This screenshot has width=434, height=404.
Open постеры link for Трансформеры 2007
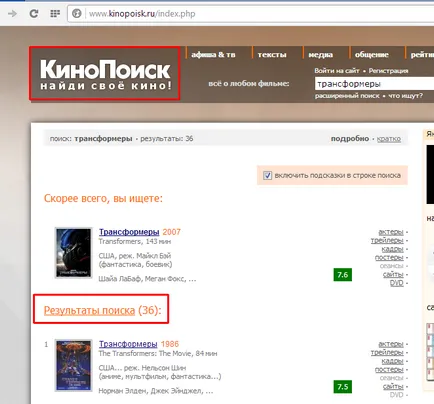pyautogui.click(x=389, y=257)
